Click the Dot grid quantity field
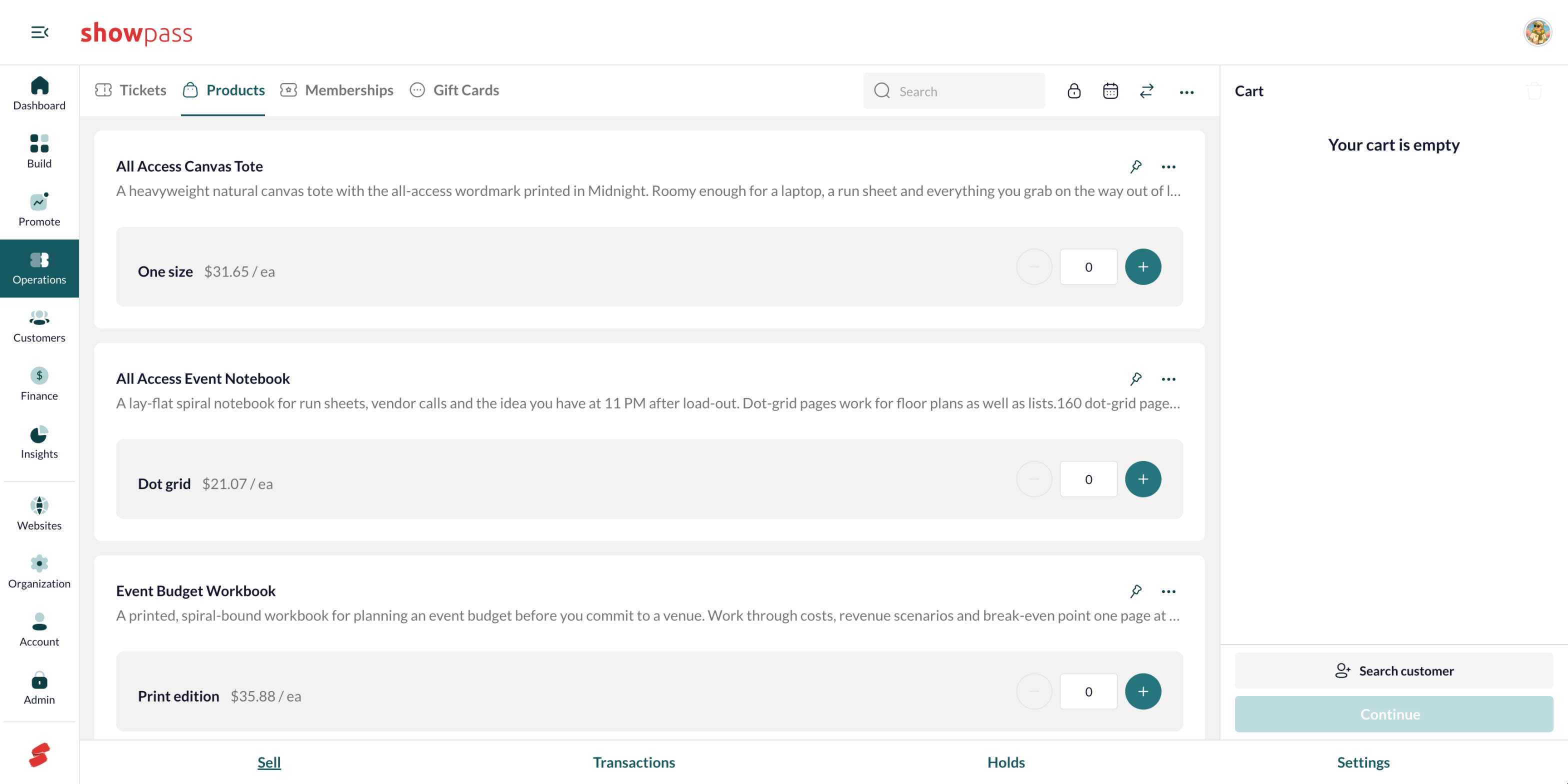 point(1088,479)
